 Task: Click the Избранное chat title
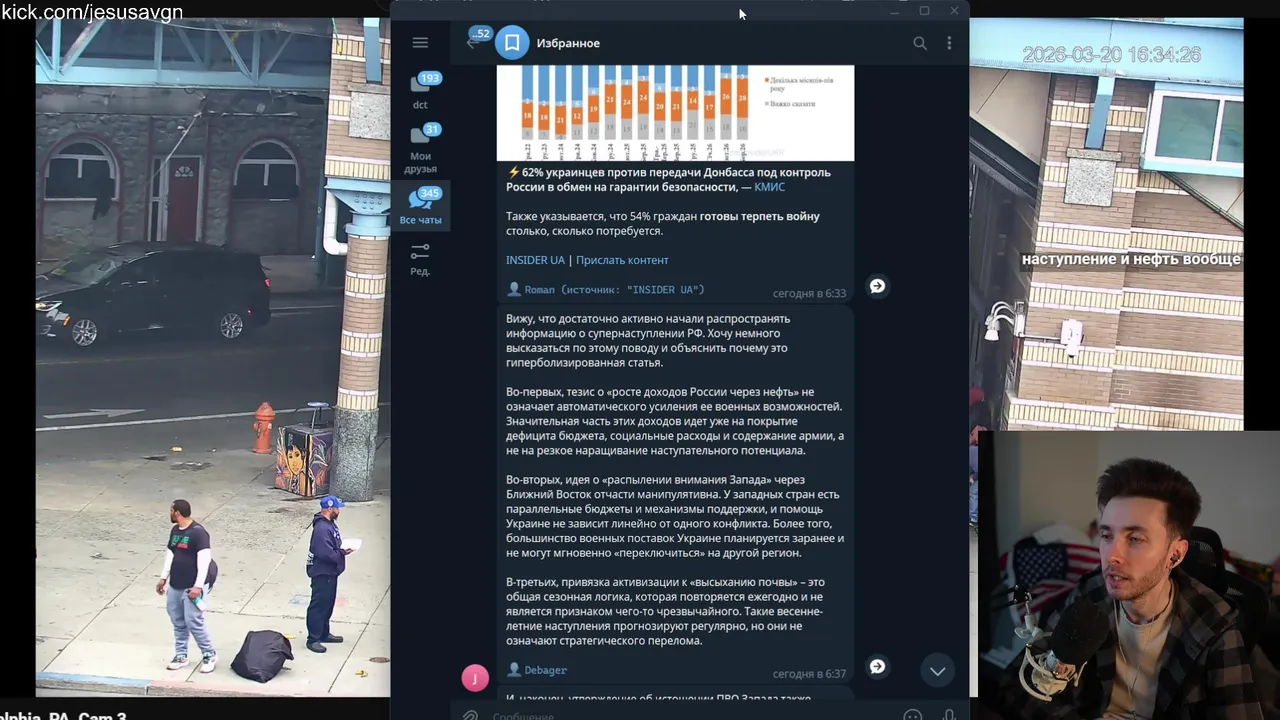pyautogui.click(x=568, y=43)
